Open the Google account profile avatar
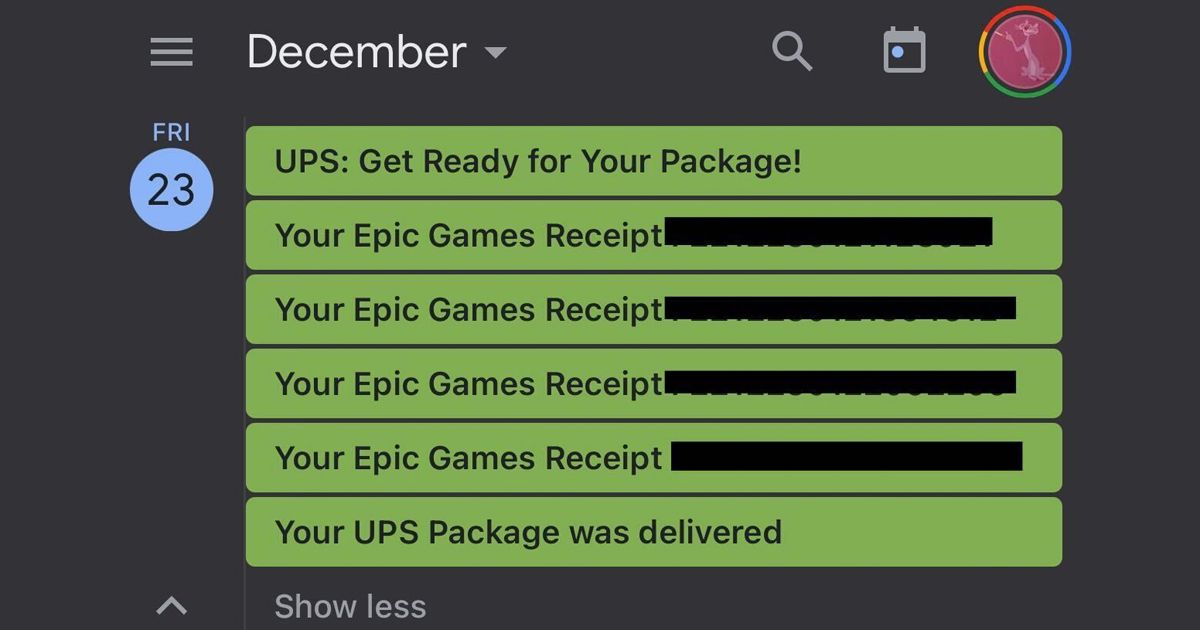 tap(1024, 52)
